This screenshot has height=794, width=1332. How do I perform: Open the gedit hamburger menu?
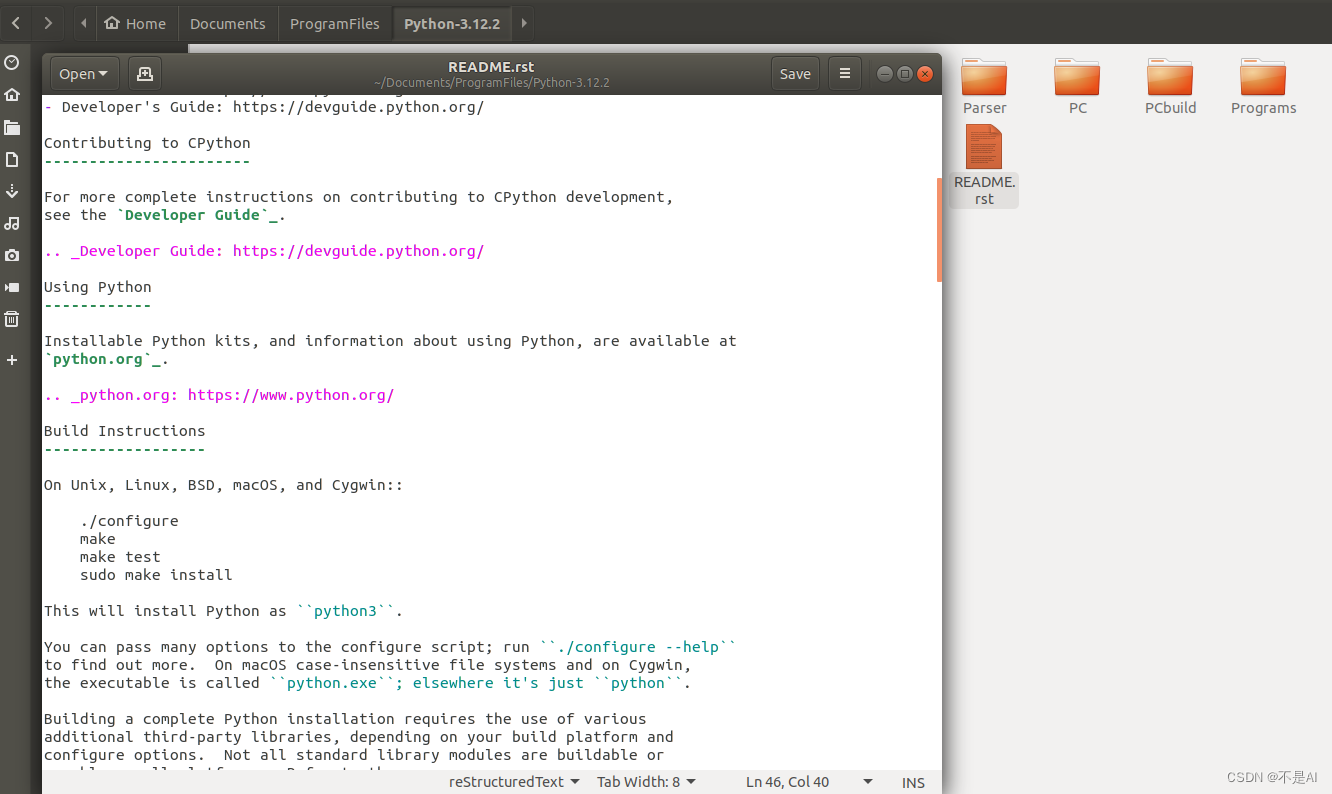point(845,74)
